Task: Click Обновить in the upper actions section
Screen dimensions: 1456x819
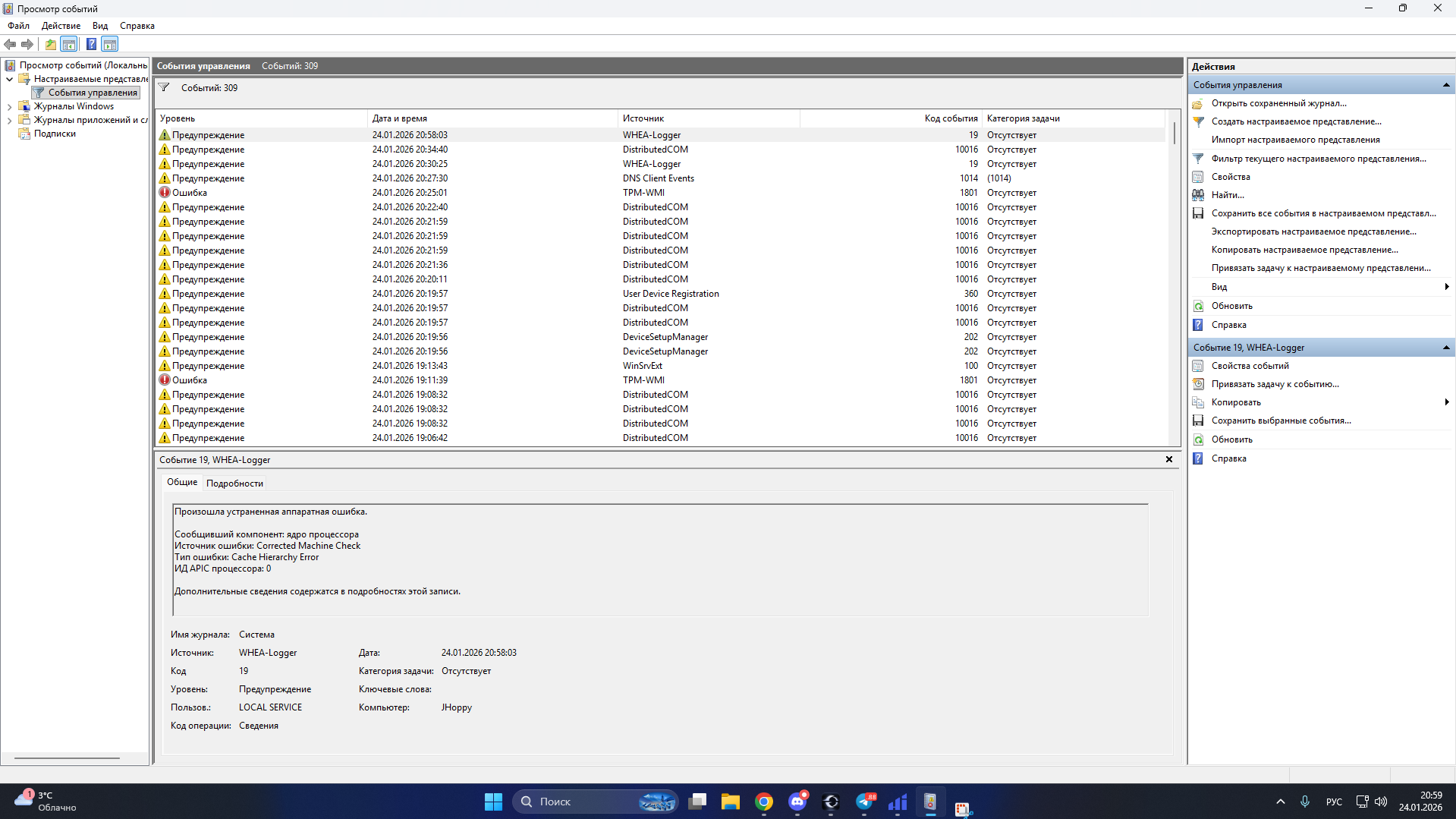Action: [x=1231, y=306]
